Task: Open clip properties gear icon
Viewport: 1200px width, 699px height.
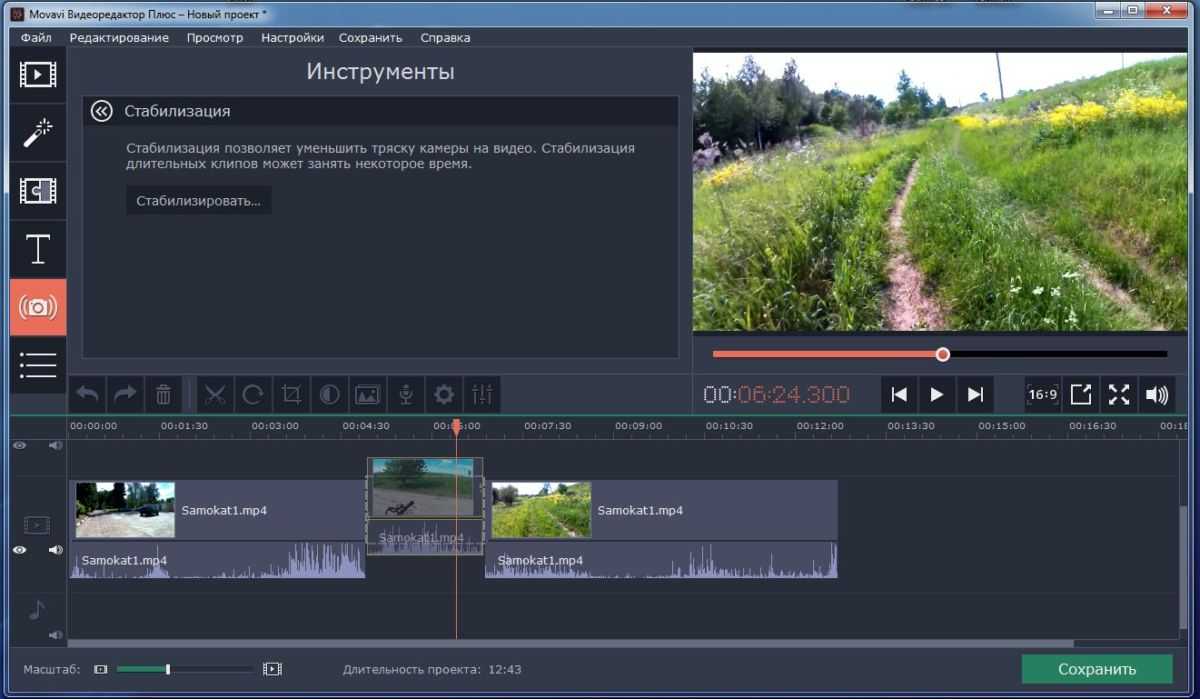Action: [x=444, y=395]
